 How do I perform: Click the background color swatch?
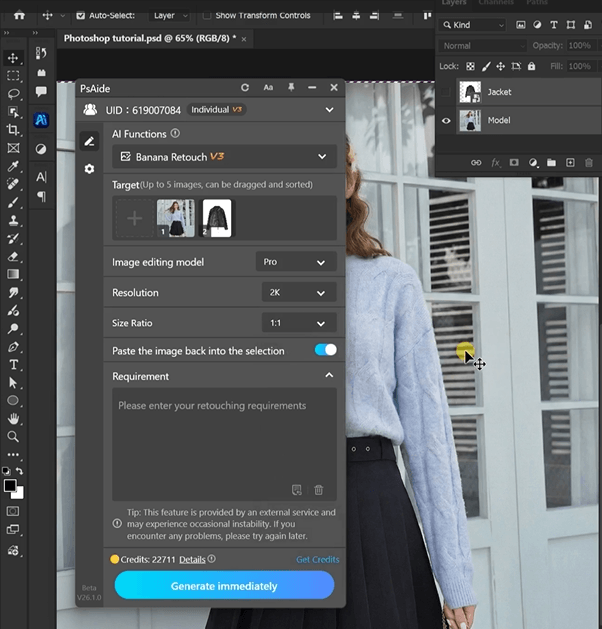(x=19, y=494)
